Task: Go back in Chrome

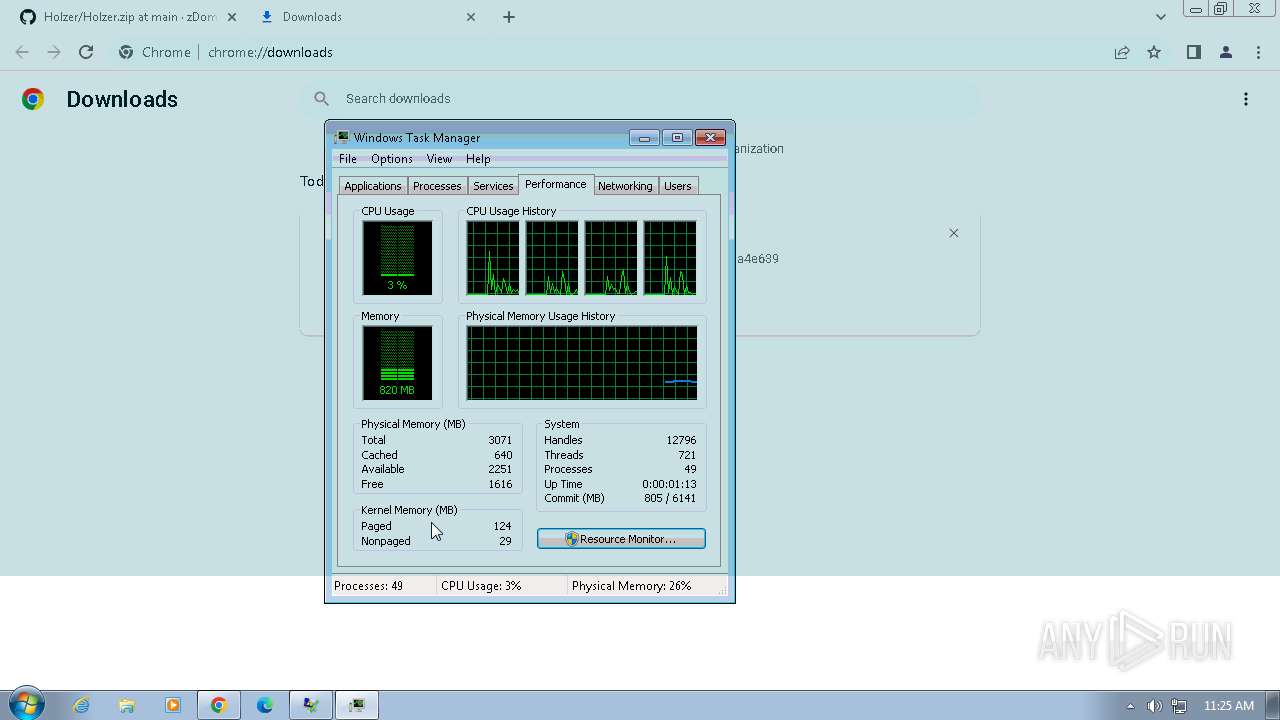Action: pyautogui.click(x=22, y=52)
